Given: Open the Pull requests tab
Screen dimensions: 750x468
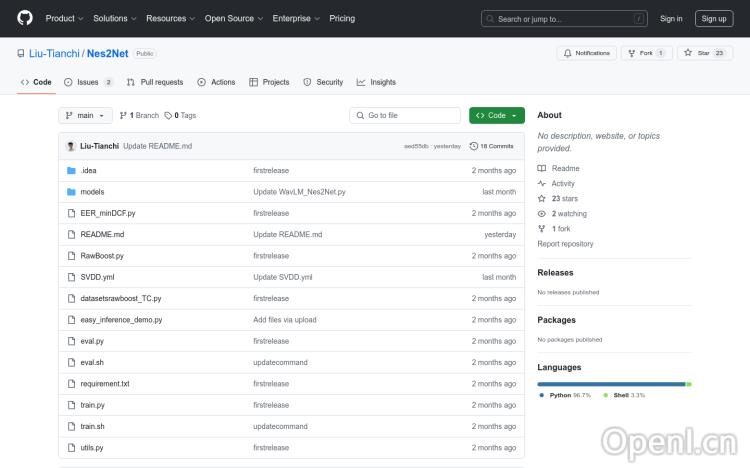Looking at the screenshot, I should (155, 82).
